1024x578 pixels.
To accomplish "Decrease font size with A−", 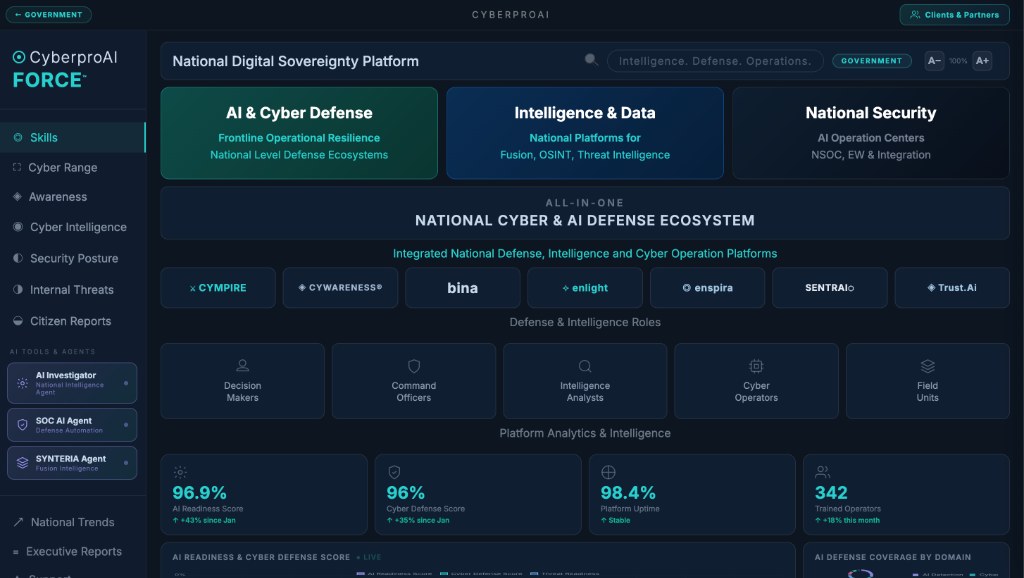I will pyautogui.click(x=935, y=61).
